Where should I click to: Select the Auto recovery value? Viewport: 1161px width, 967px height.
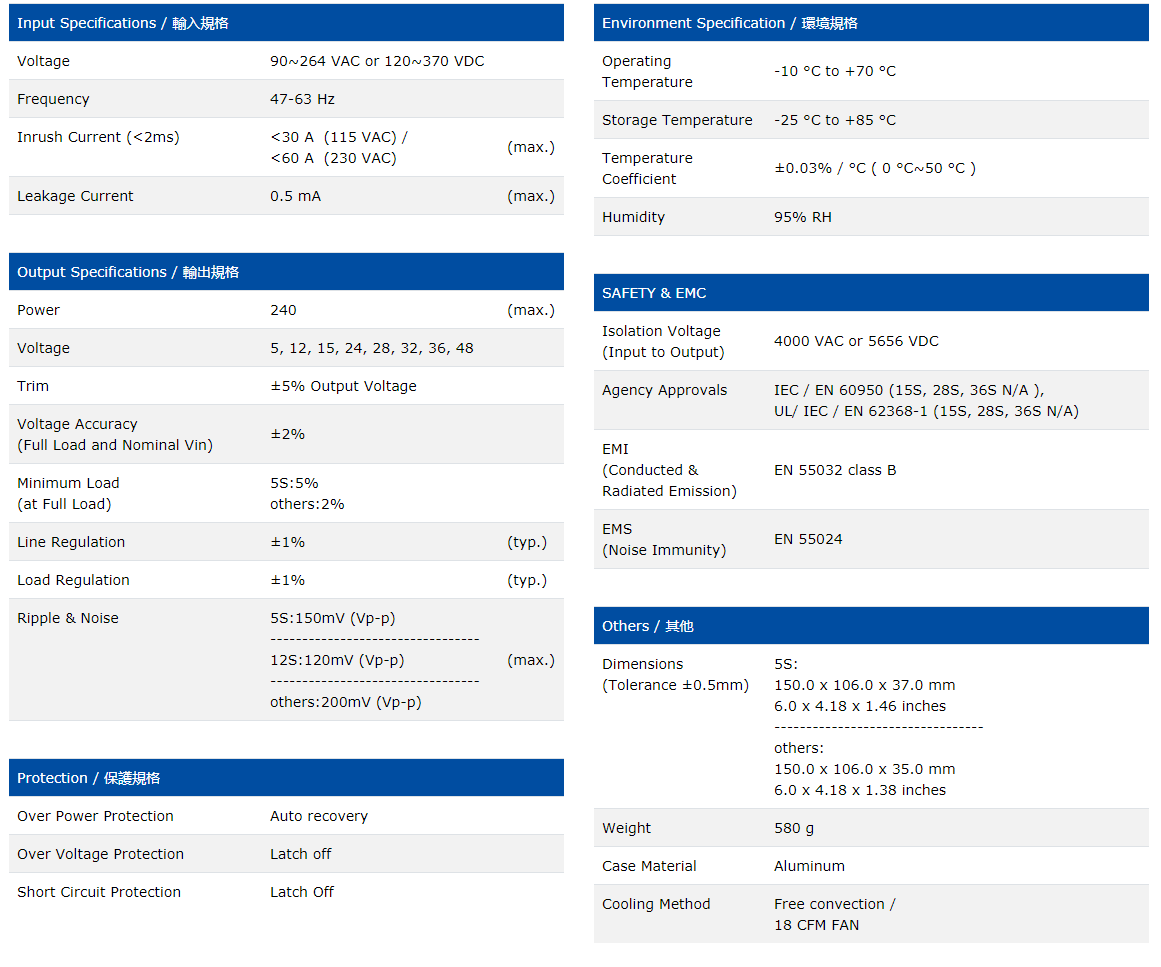click(x=318, y=816)
